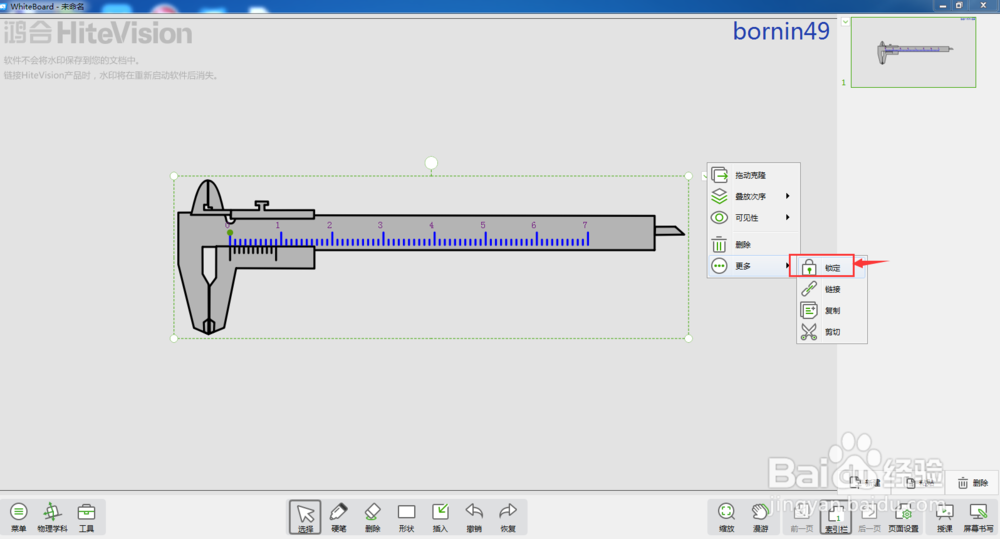This screenshot has width=1000, height=539.
Task: Choose 剪切 cut in the submenu
Action: tap(832, 332)
